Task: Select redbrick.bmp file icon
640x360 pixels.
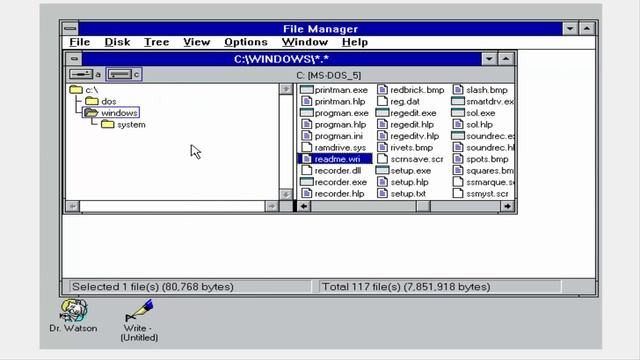Action: 382,90
